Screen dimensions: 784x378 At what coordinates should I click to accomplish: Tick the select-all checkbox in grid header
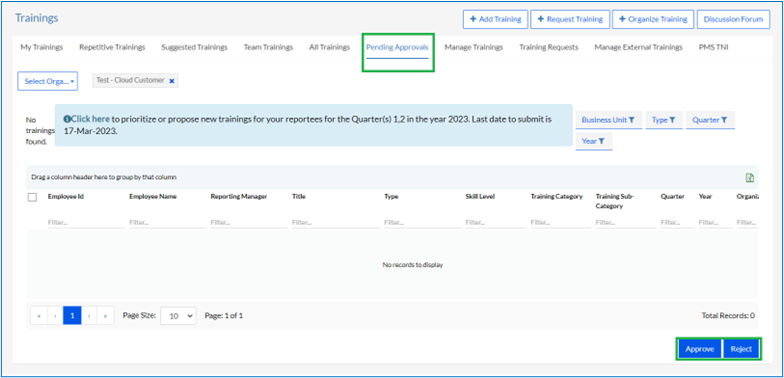tap(32, 198)
